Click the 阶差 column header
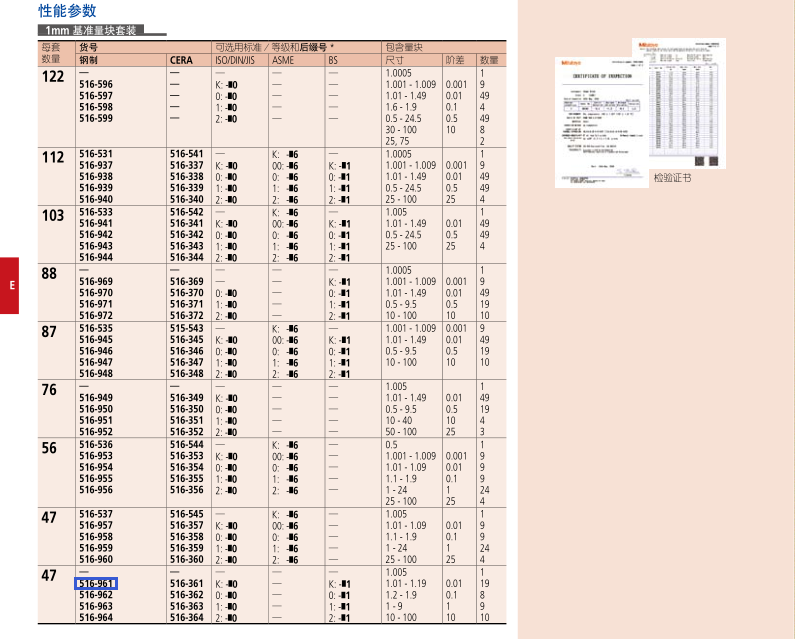This screenshot has width=795, height=639. [455, 60]
